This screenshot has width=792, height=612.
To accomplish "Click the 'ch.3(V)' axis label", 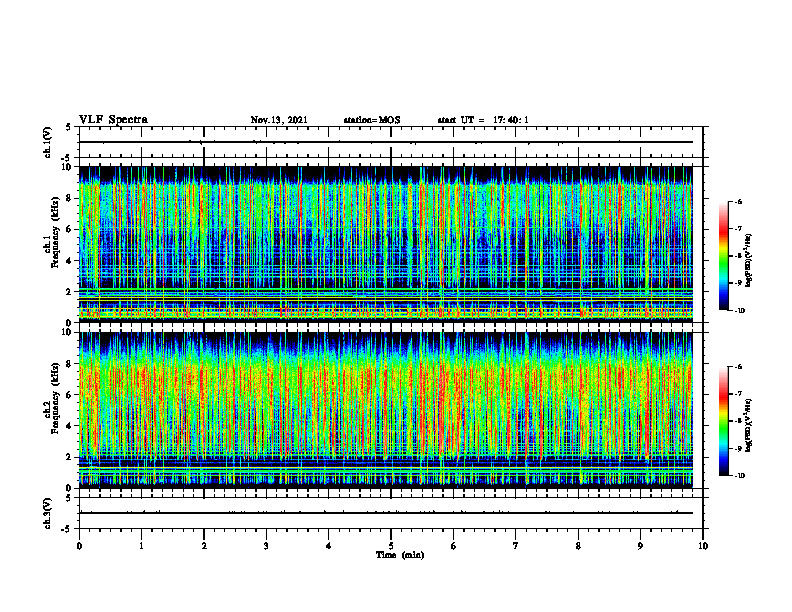I will point(47,513).
